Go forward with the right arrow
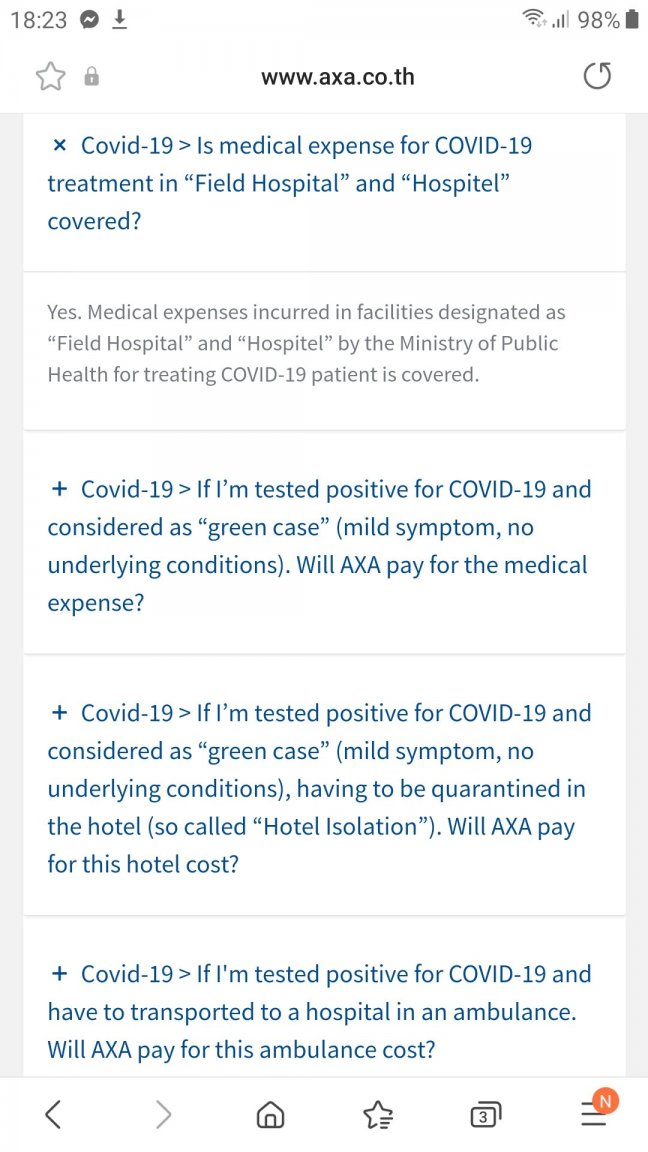648x1152 pixels. pos(163,1116)
